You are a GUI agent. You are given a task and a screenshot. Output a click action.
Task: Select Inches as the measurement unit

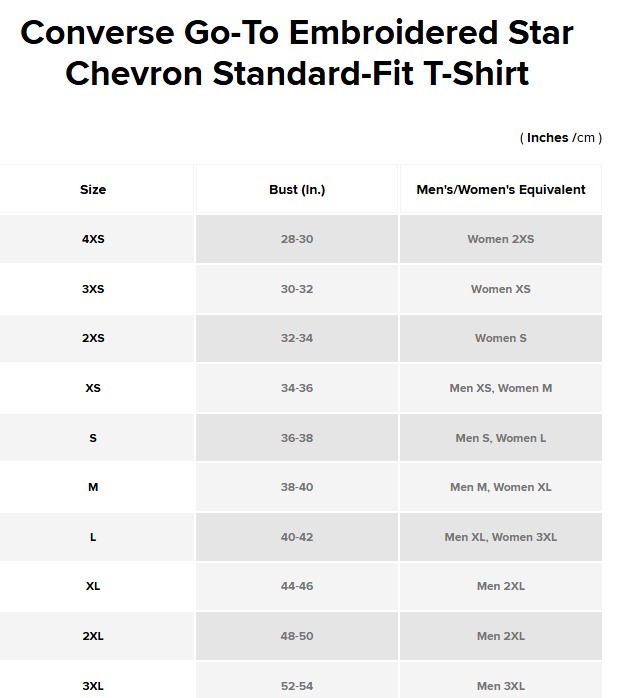click(x=547, y=138)
